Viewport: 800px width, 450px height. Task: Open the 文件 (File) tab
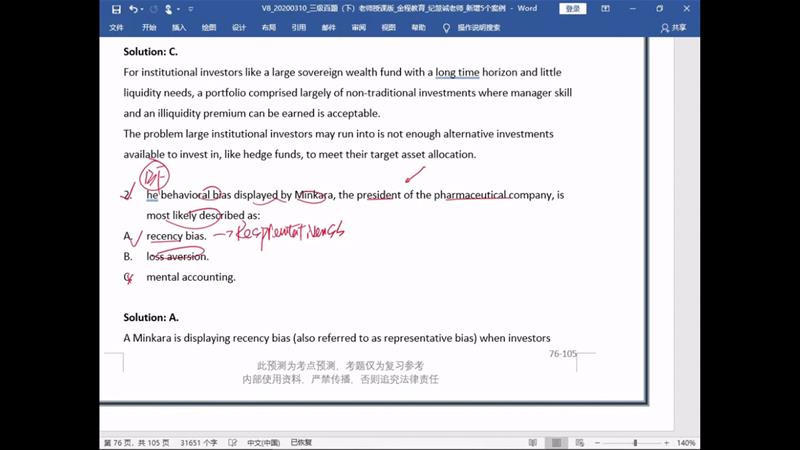point(116,28)
